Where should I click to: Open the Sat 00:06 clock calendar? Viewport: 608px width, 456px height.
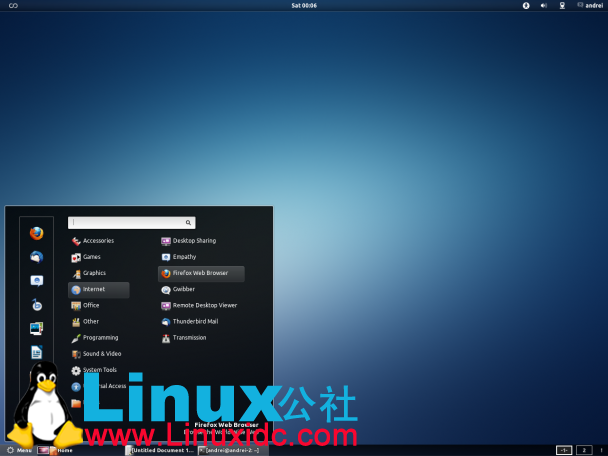tap(304, 5)
